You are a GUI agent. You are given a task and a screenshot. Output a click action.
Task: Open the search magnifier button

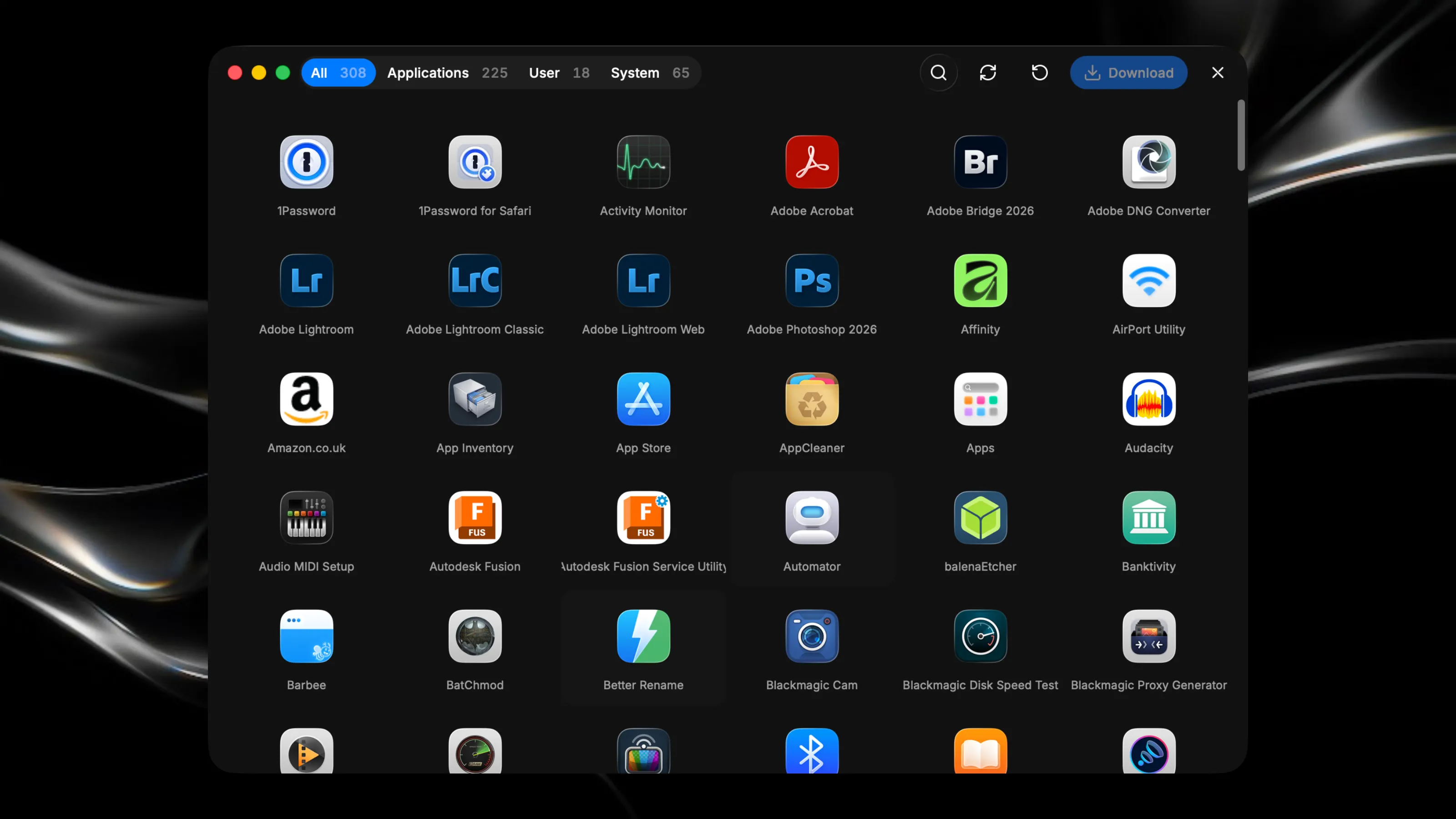938,73
